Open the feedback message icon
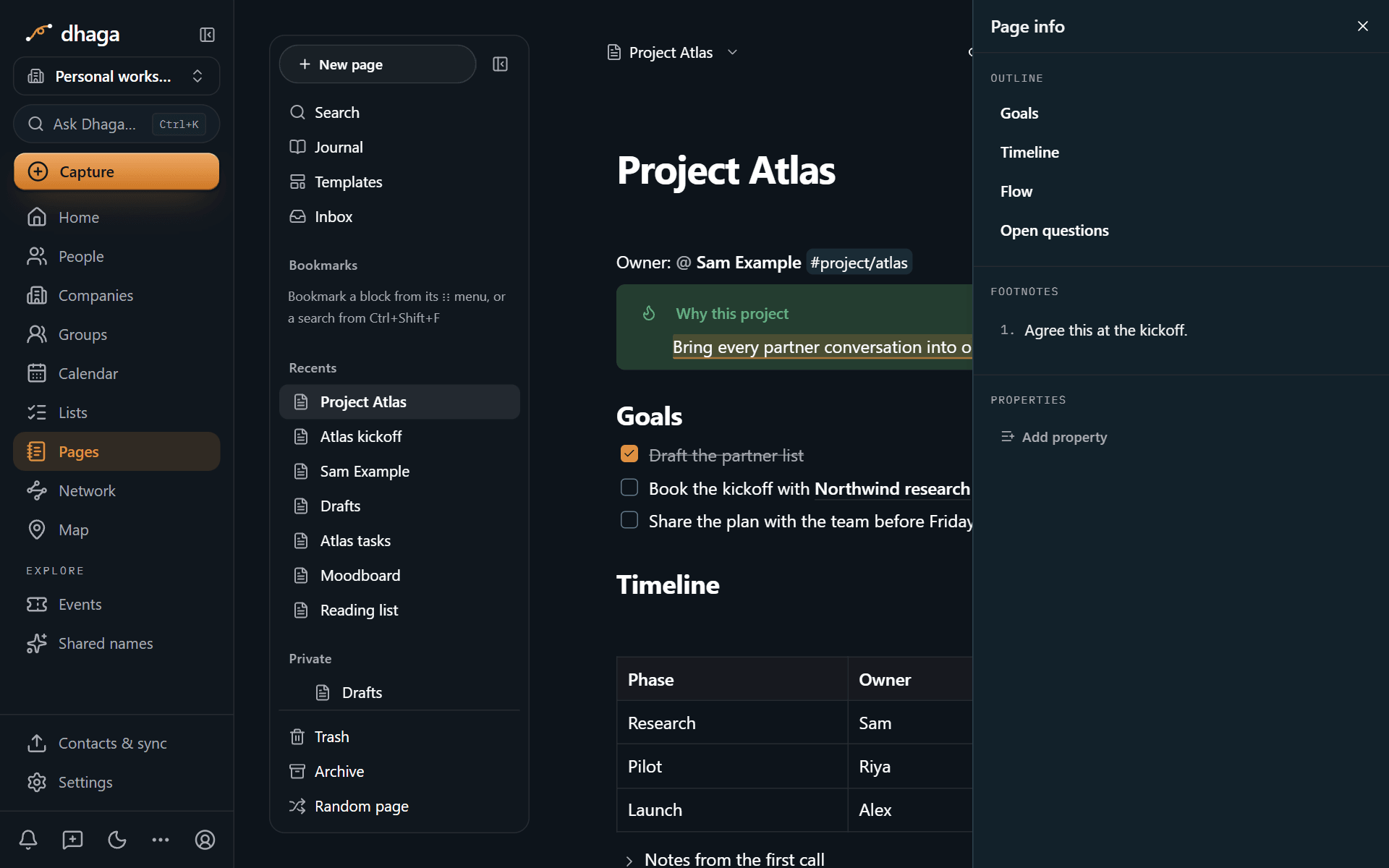 pyautogui.click(x=72, y=840)
